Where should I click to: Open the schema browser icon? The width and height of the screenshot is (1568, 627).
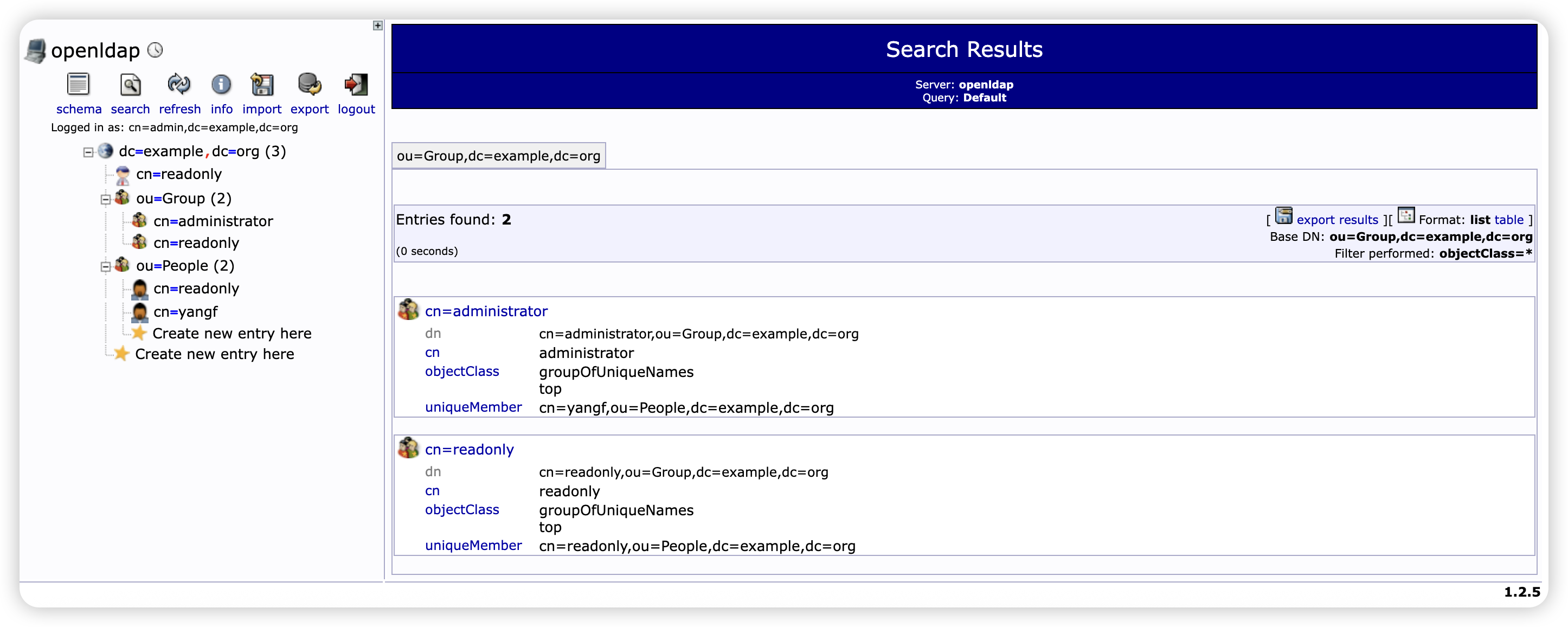[x=78, y=85]
